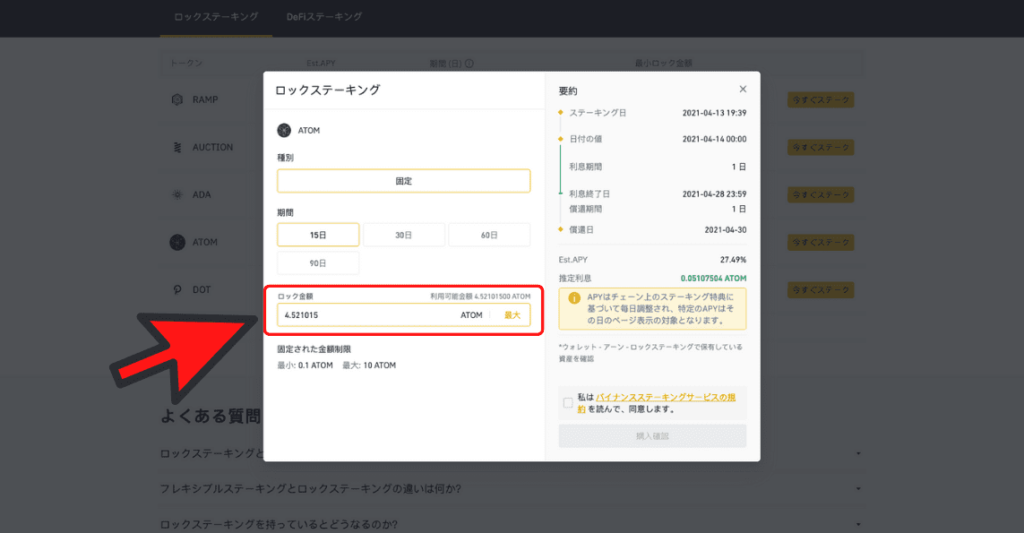1024x533 pixels.
Task: Click the value date 2021-04-14 00:00
Action: tap(714, 138)
